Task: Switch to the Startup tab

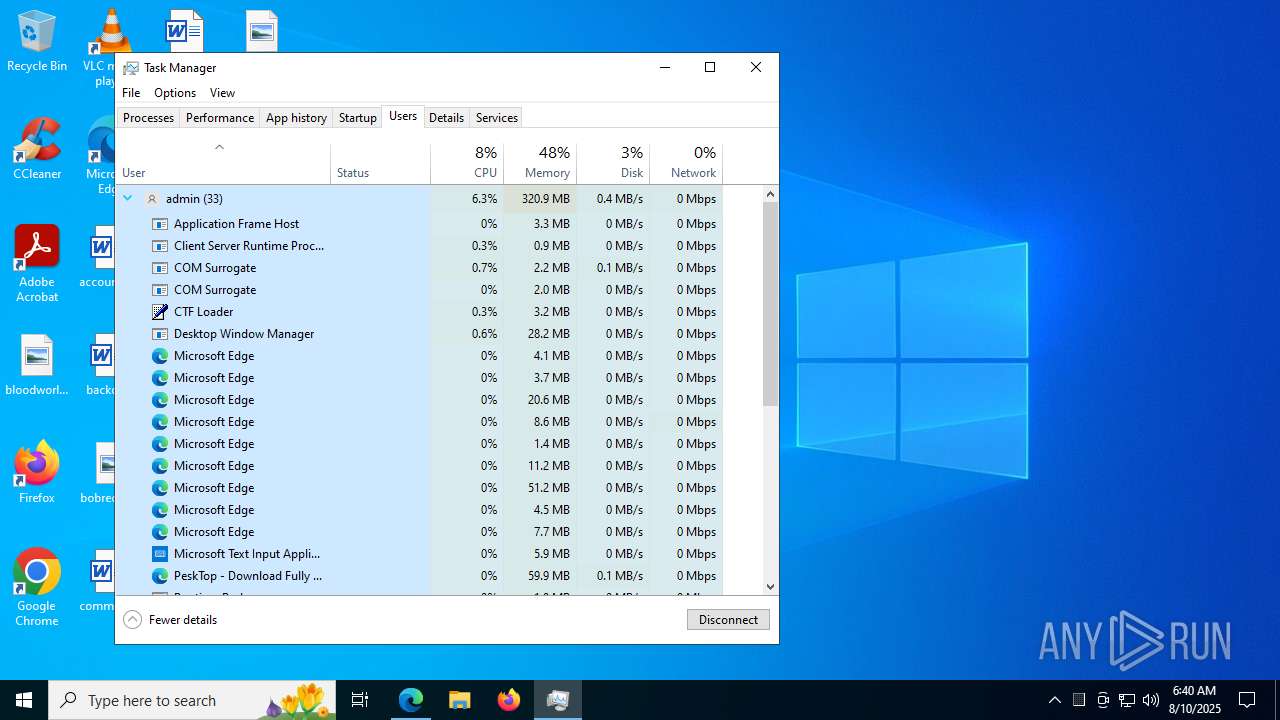Action: coord(357,118)
